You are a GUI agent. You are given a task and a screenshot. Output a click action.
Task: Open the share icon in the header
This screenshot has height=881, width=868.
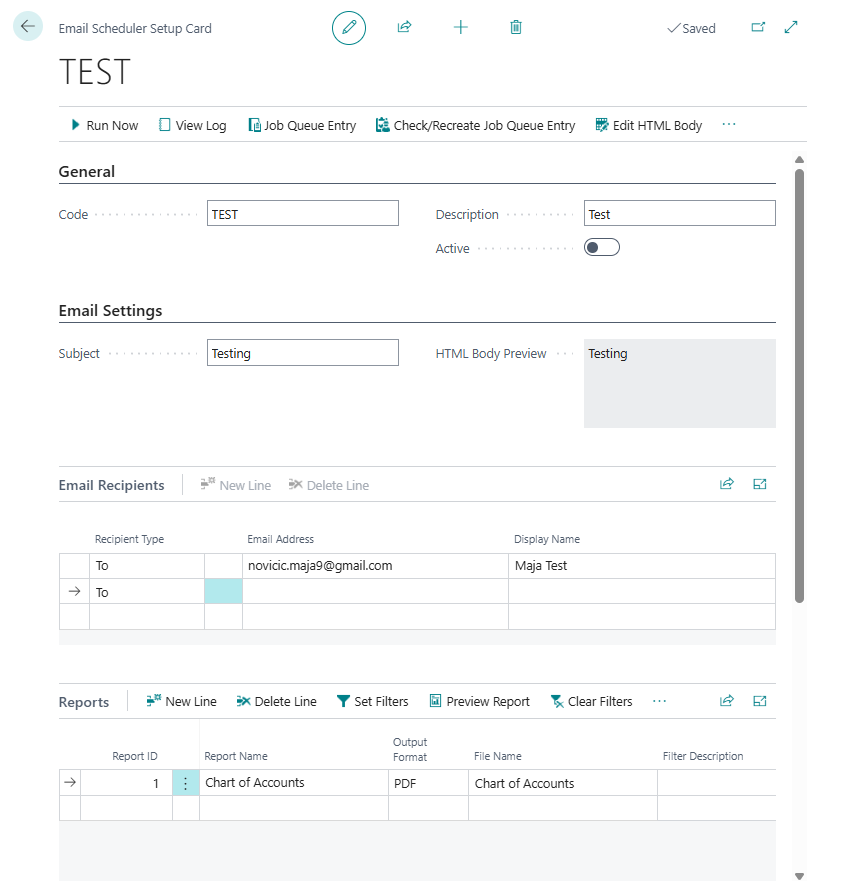[x=405, y=27]
